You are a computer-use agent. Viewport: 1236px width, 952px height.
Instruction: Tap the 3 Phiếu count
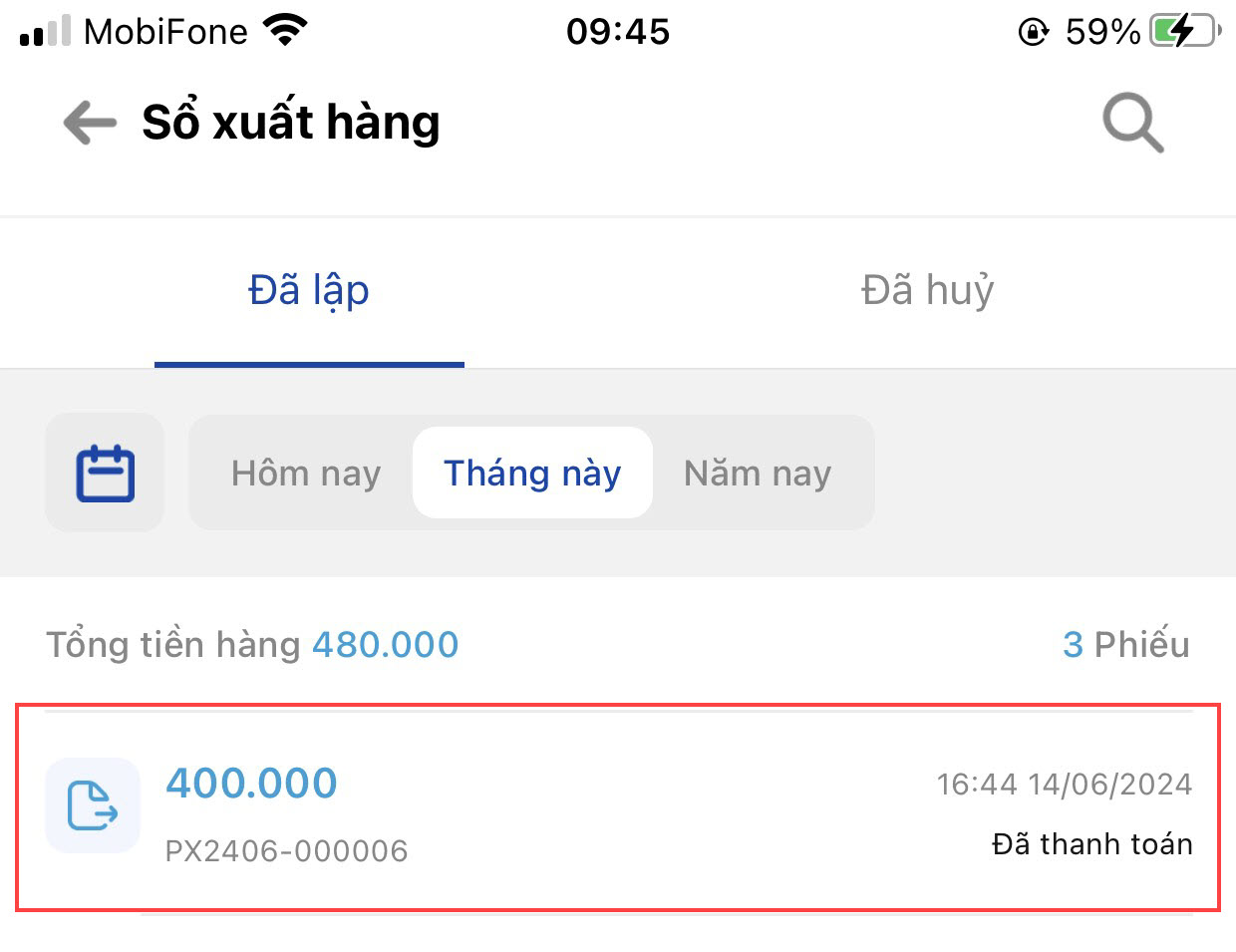pos(1126,645)
